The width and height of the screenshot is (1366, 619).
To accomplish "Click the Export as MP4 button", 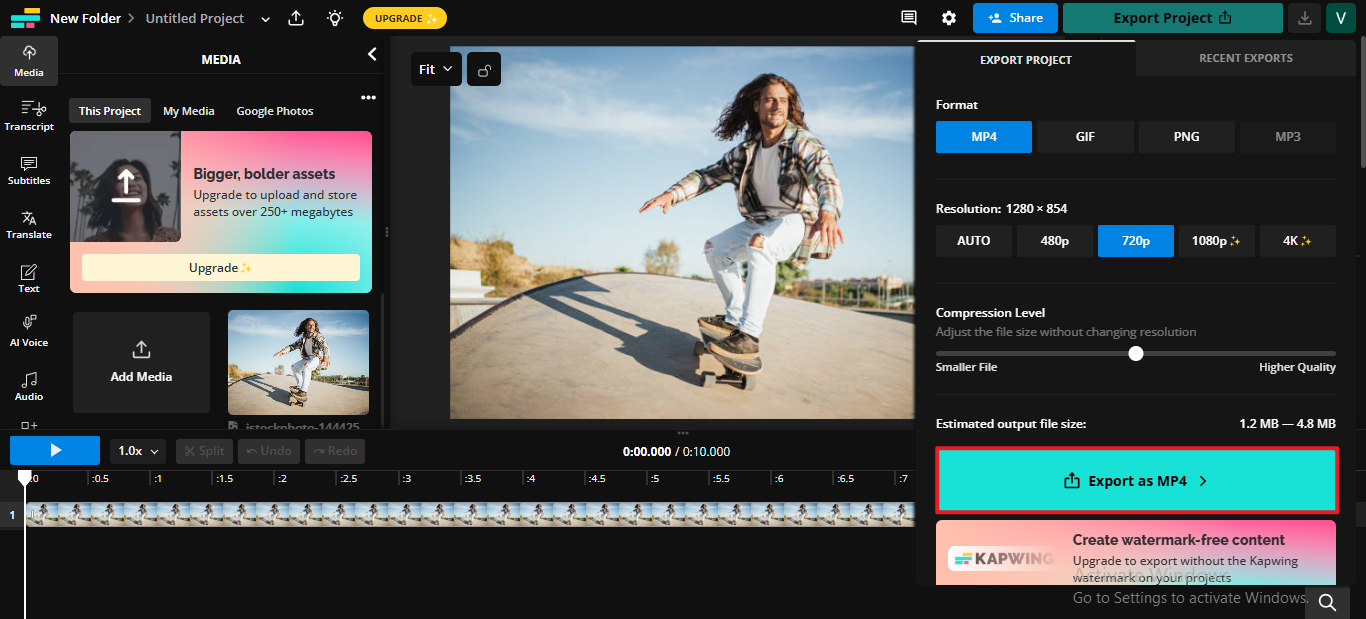I will [x=1136, y=480].
